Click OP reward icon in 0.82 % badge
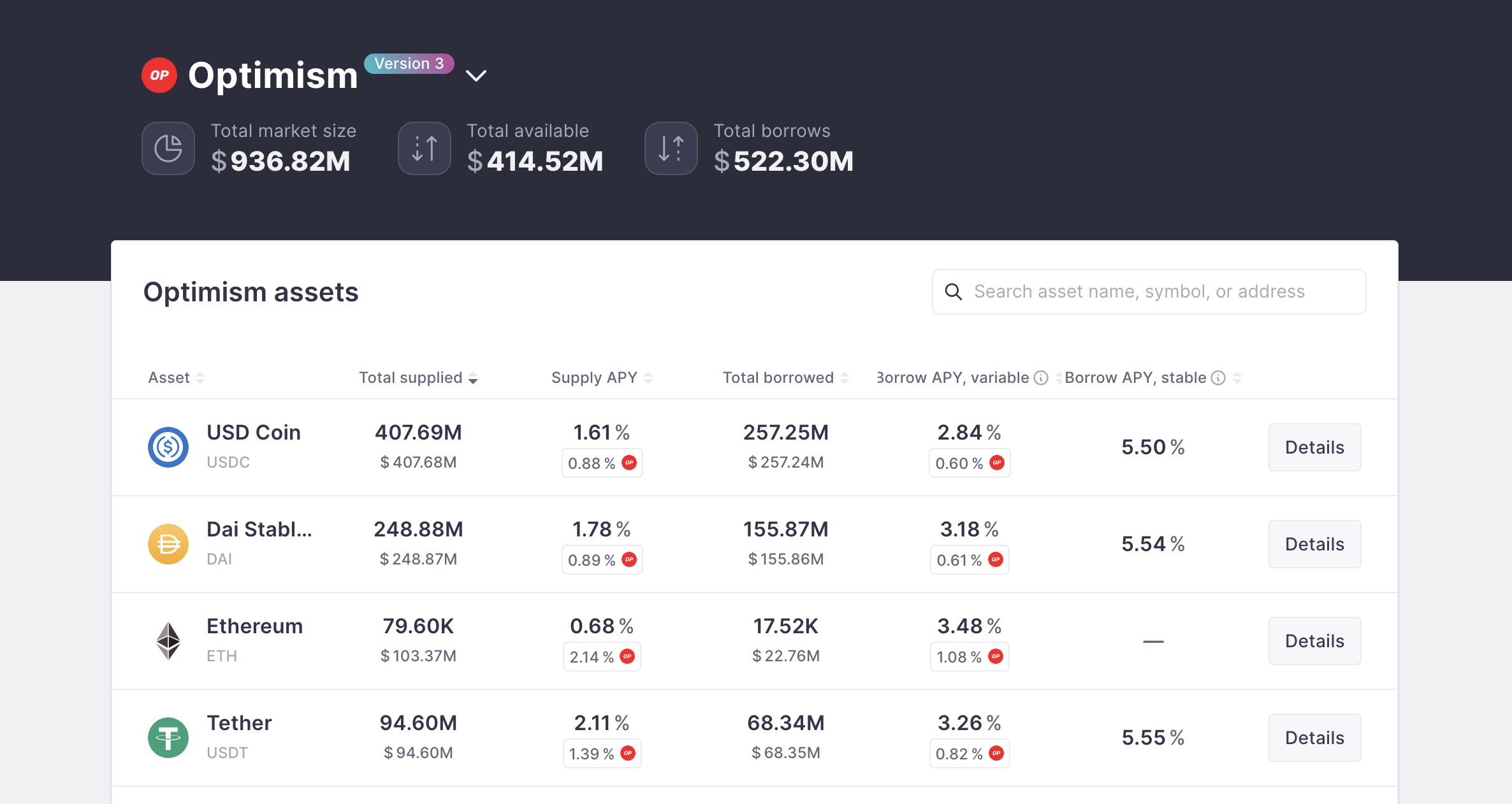 tap(996, 753)
